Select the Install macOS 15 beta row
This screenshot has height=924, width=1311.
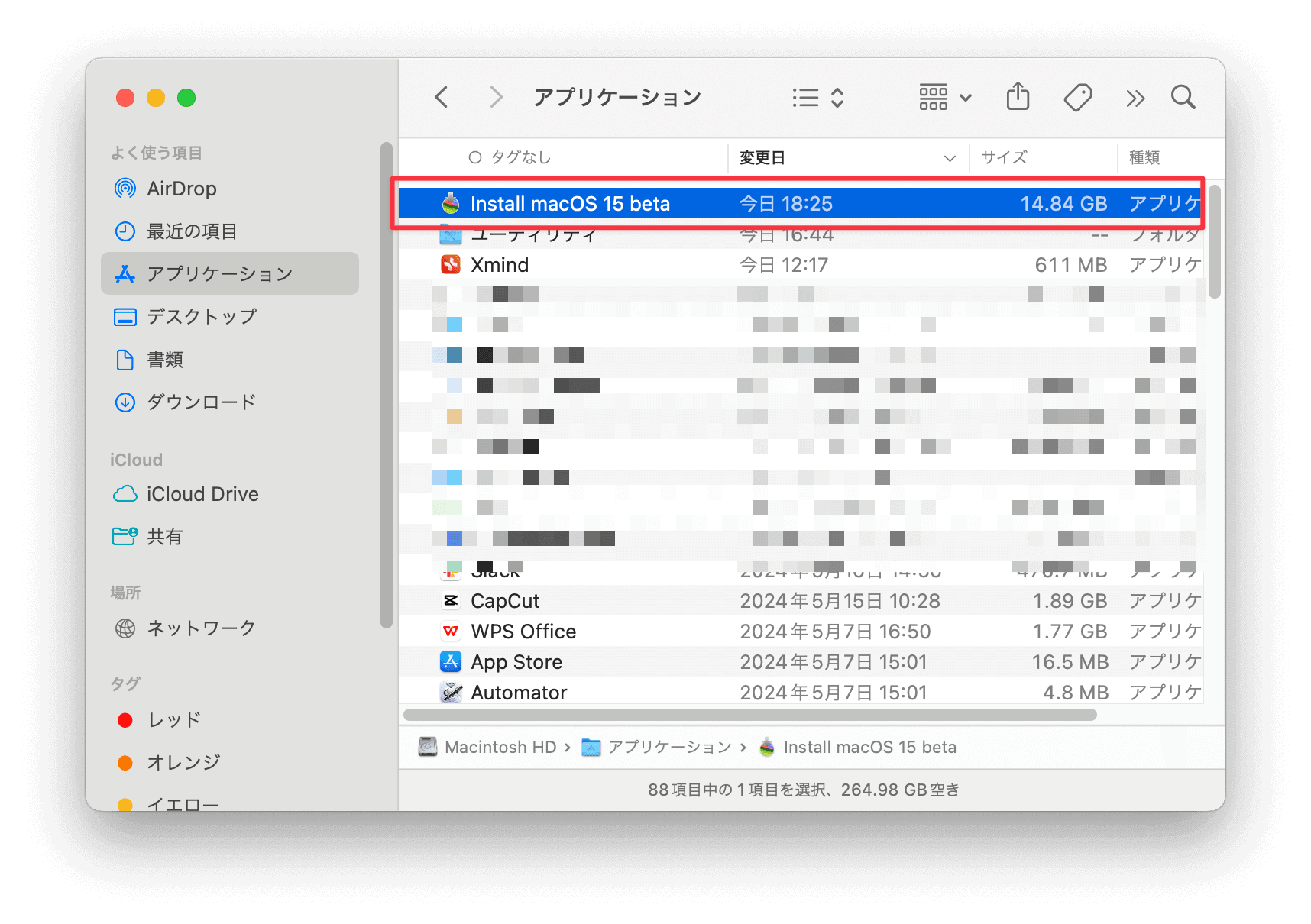[800, 204]
